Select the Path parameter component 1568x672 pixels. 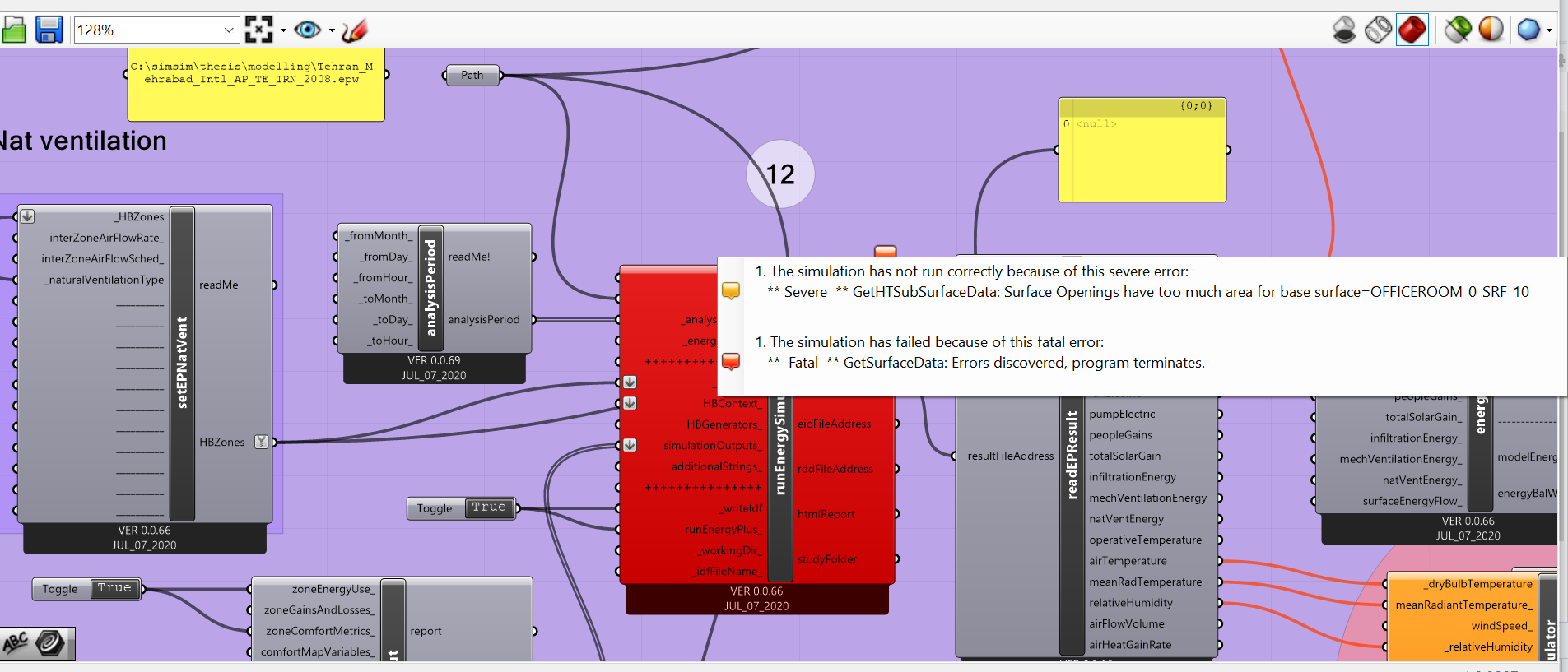tap(472, 75)
